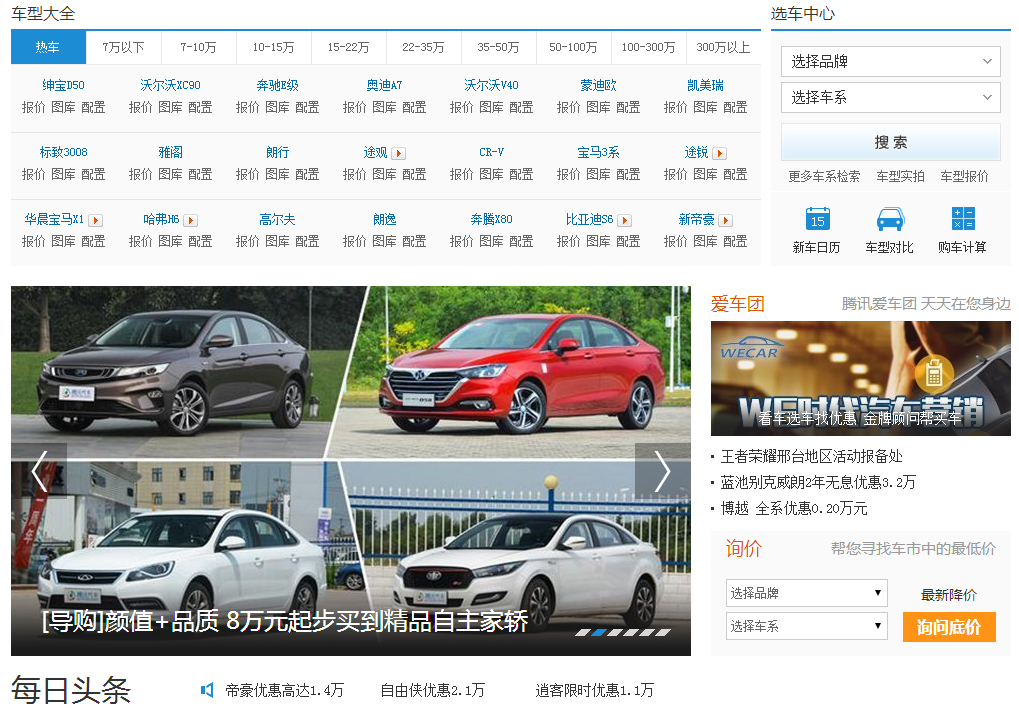The image size is (1019, 710).
Task: Switch to the 7-10万 price tab
Action: (x=198, y=47)
